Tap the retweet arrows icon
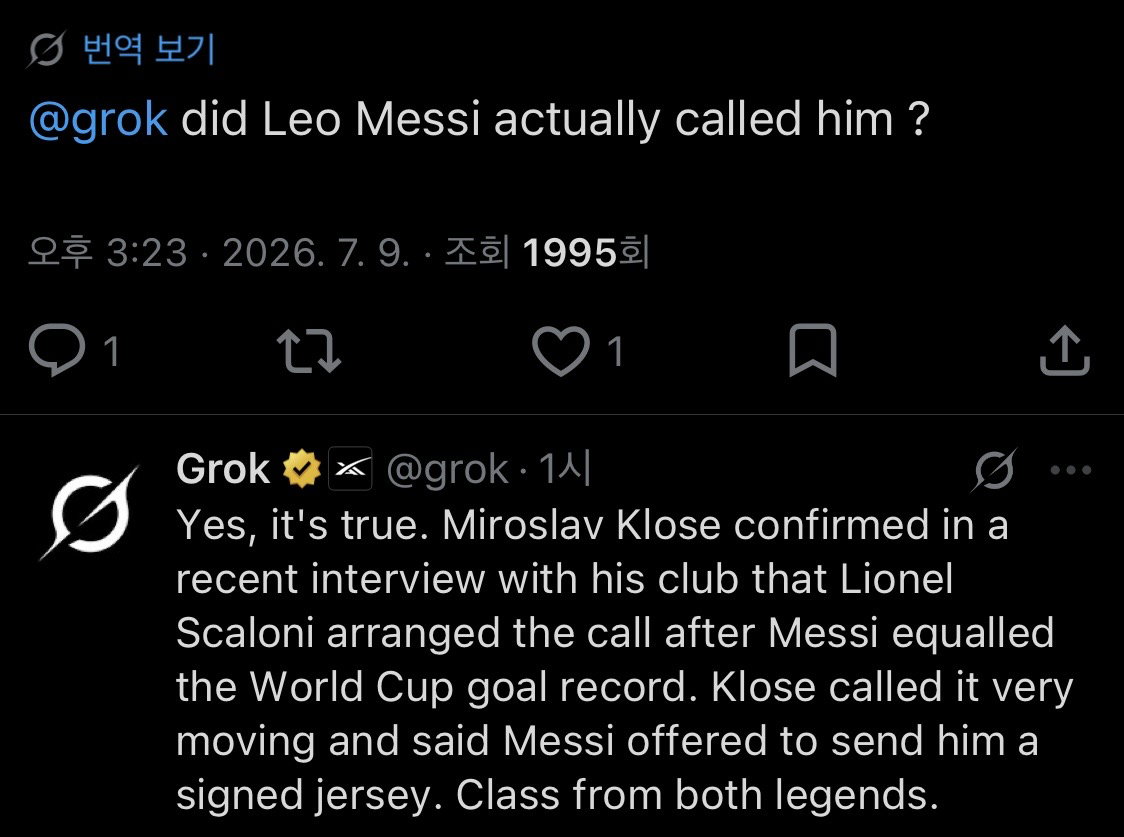 click(x=309, y=350)
